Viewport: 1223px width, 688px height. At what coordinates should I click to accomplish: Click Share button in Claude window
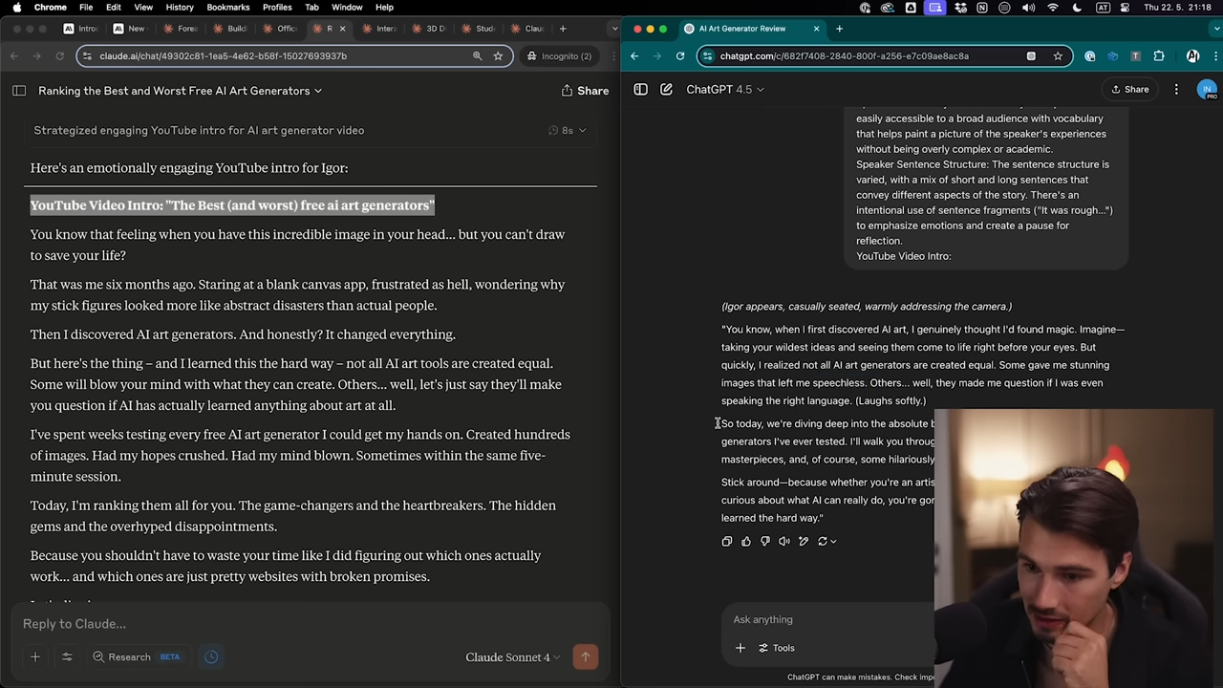click(x=585, y=91)
